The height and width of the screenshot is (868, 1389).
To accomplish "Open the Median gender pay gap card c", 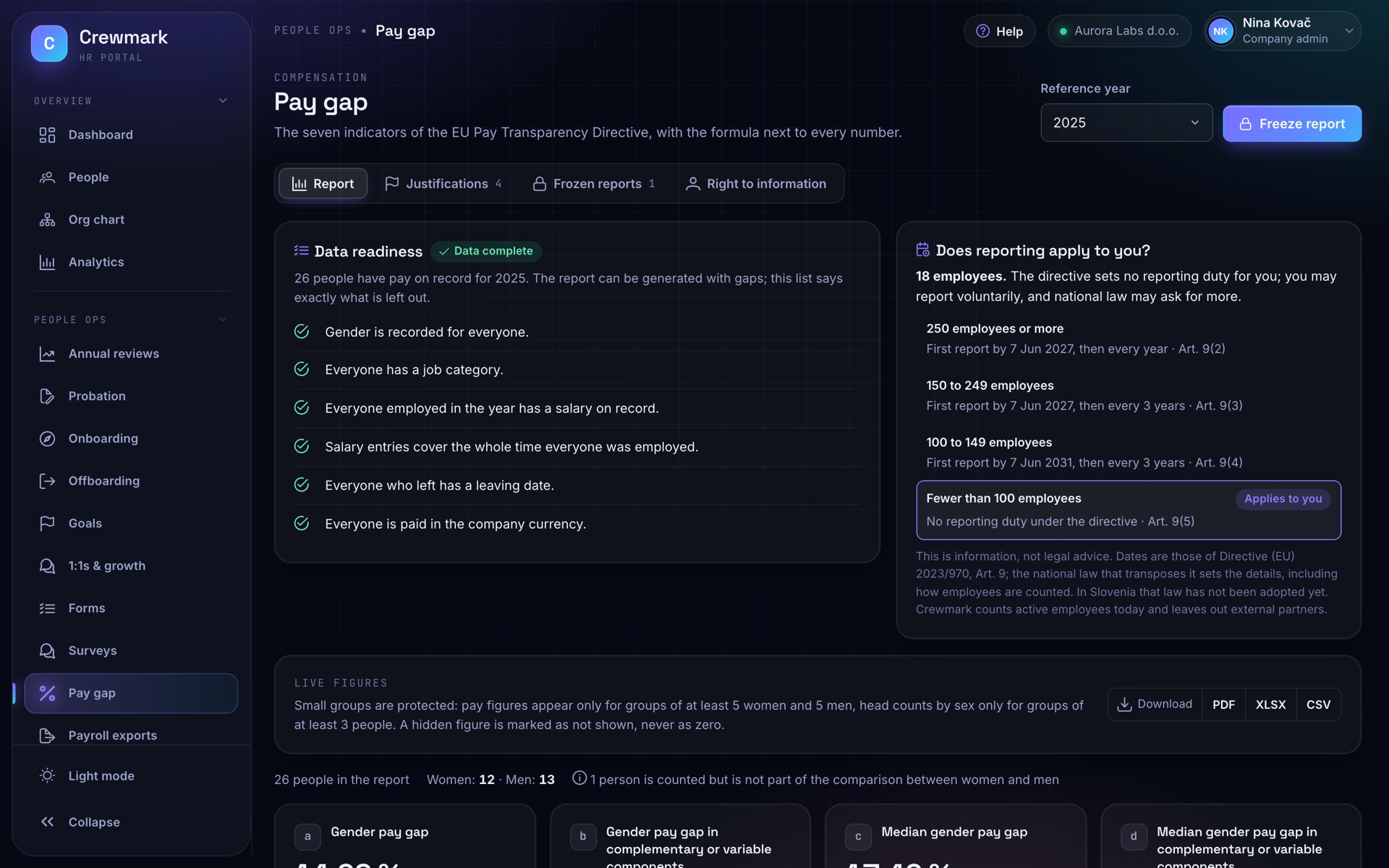I will pyautogui.click(x=956, y=835).
